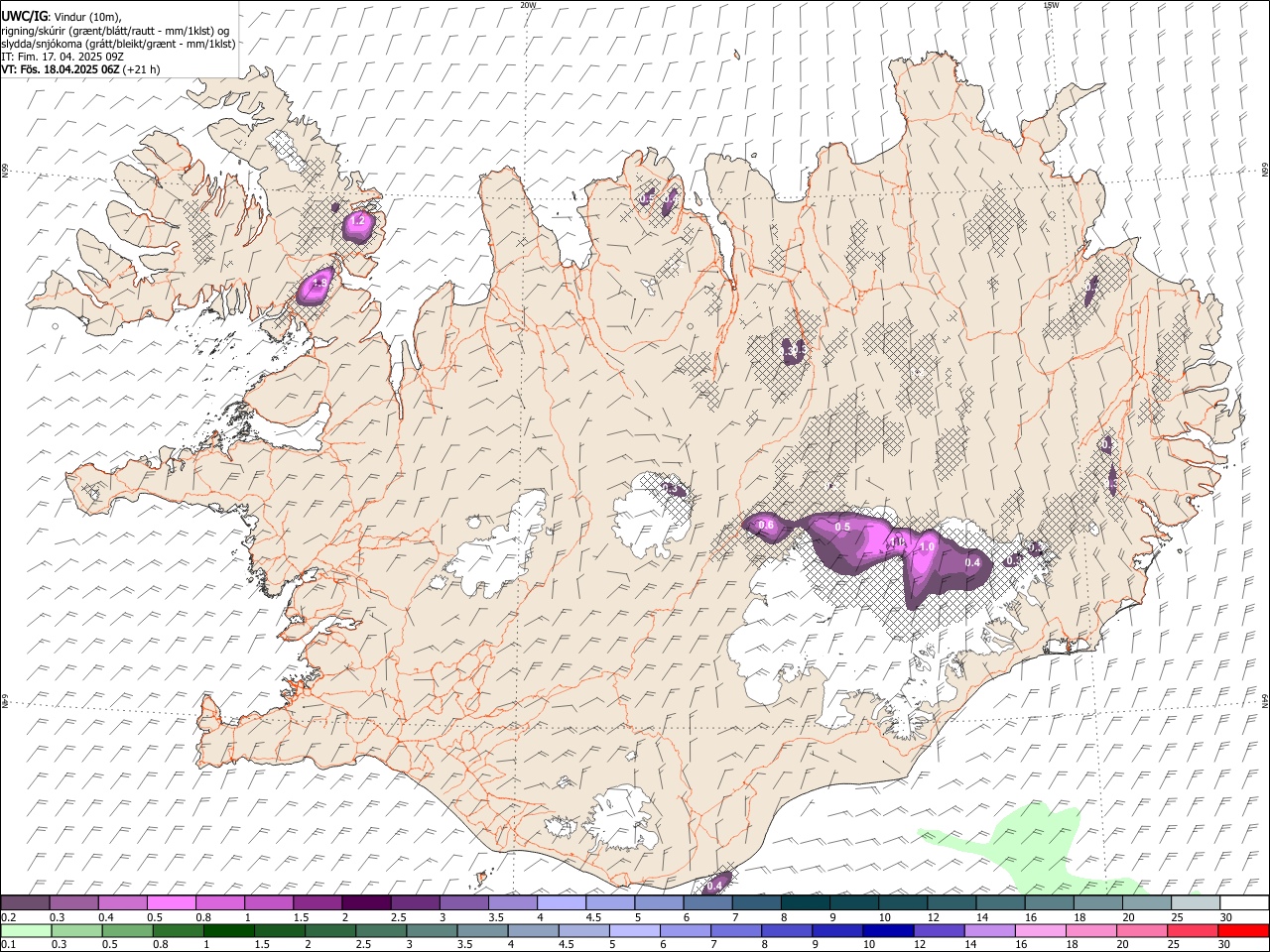Image resolution: width=1270 pixels, height=952 pixels.
Task: Pick the white swatch after 30 in purple row
Action: tap(1244, 903)
